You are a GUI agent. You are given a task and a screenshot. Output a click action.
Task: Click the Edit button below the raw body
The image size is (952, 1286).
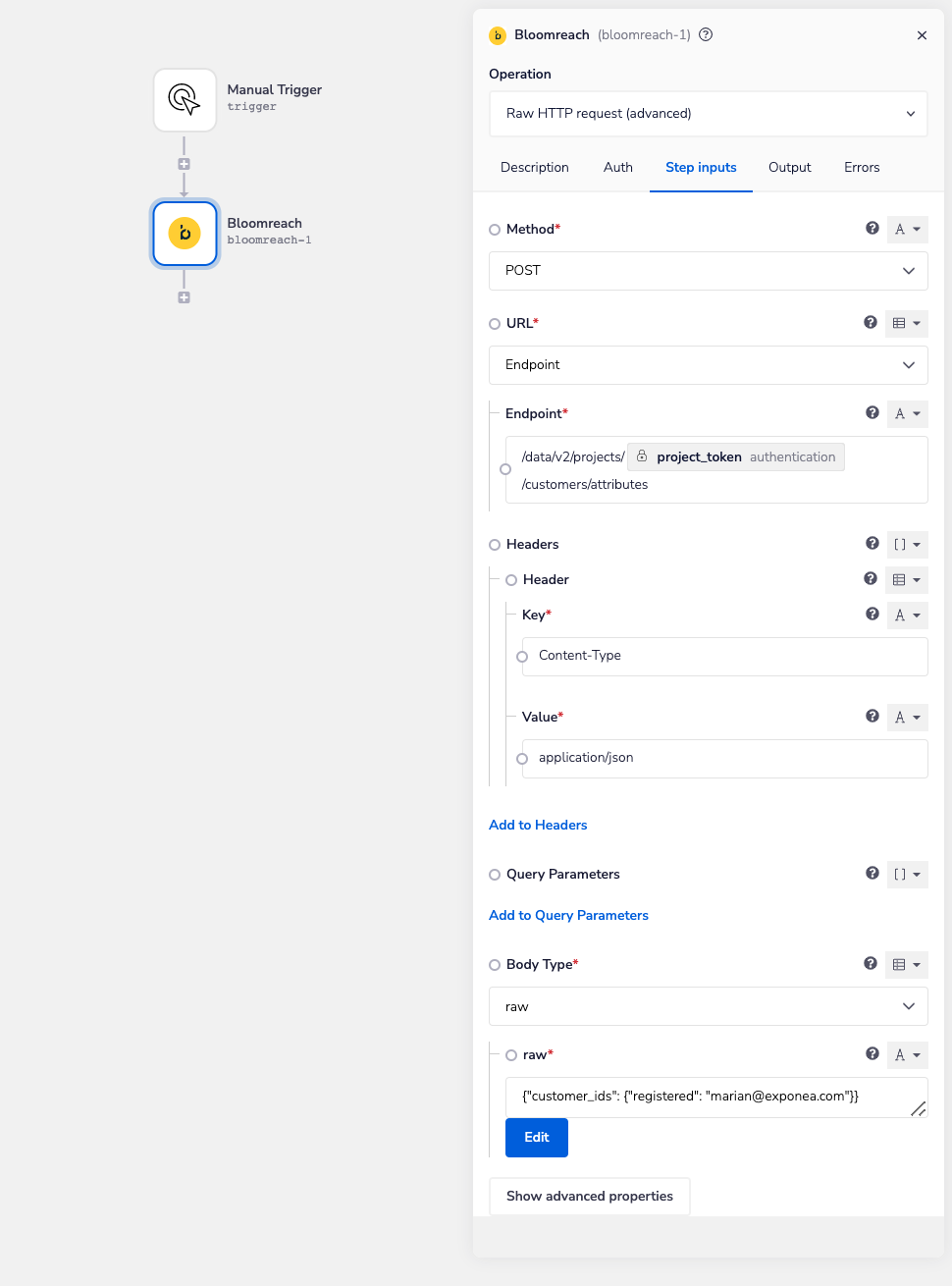[x=536, y=1137]
